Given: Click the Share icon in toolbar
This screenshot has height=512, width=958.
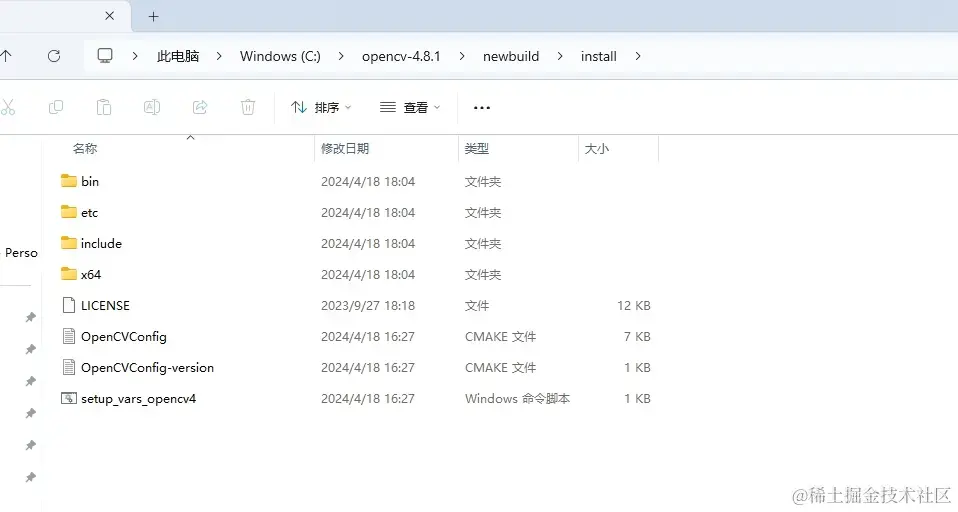Looking at the screenshot, I should (200, 108).
